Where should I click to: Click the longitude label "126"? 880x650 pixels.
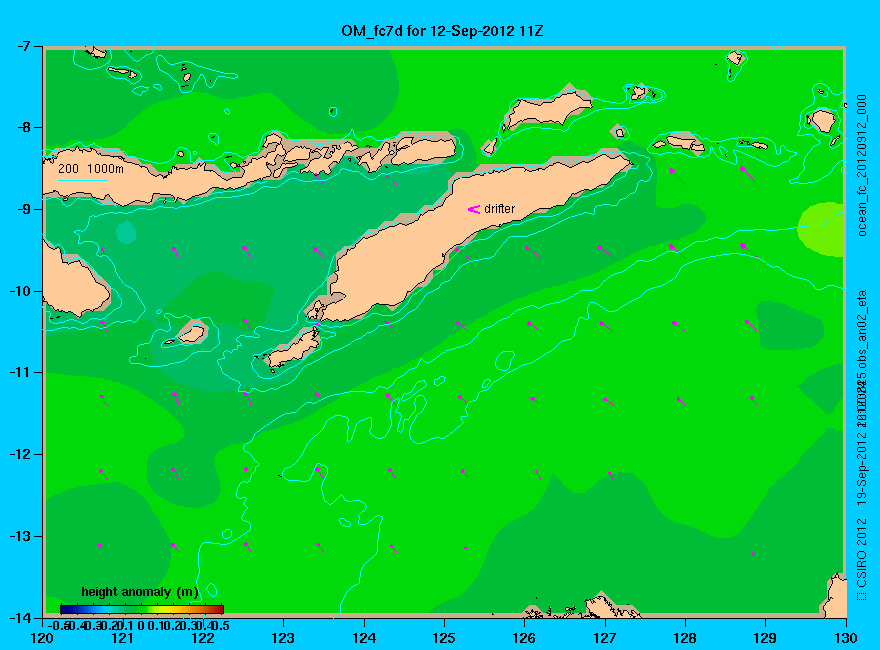point(524,638)
